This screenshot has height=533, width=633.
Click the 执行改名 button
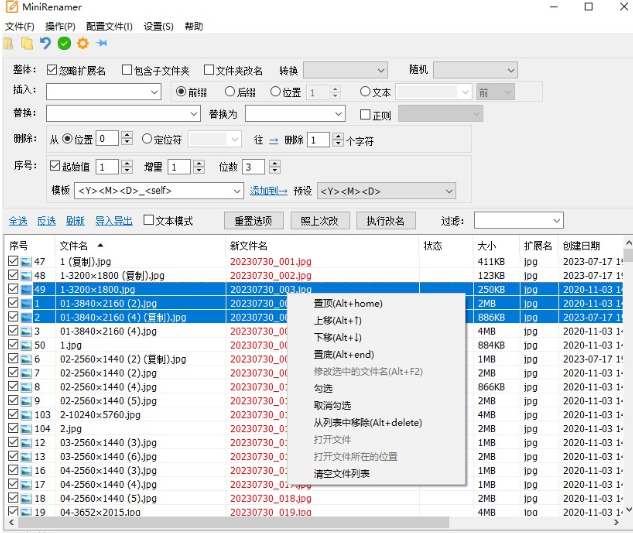pos(385,220)
